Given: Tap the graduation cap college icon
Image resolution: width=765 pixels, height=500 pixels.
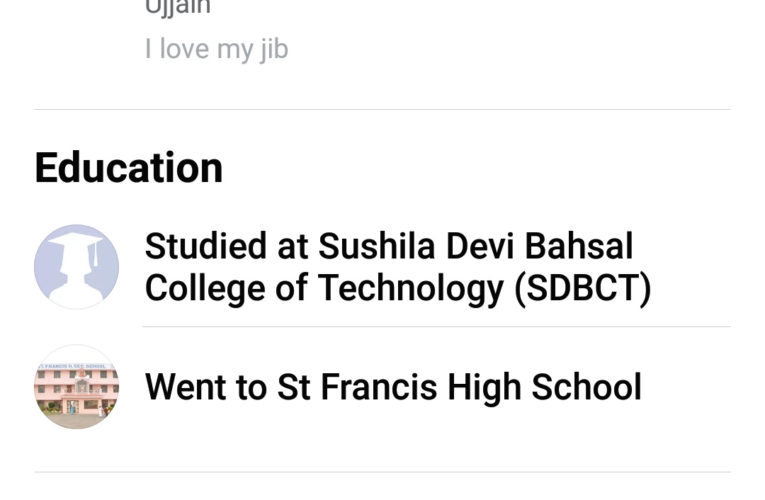Looking at the screenshot, I should click(76, 266).
